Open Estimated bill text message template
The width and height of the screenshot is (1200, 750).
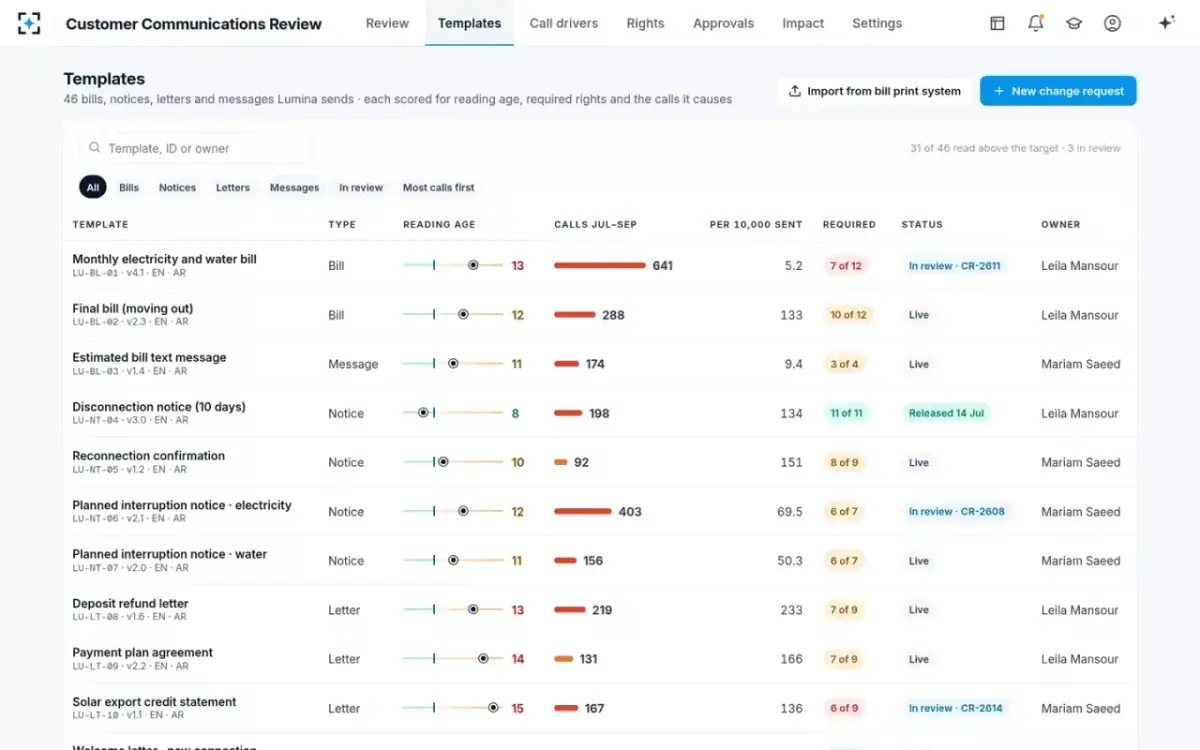click(149, 357)
